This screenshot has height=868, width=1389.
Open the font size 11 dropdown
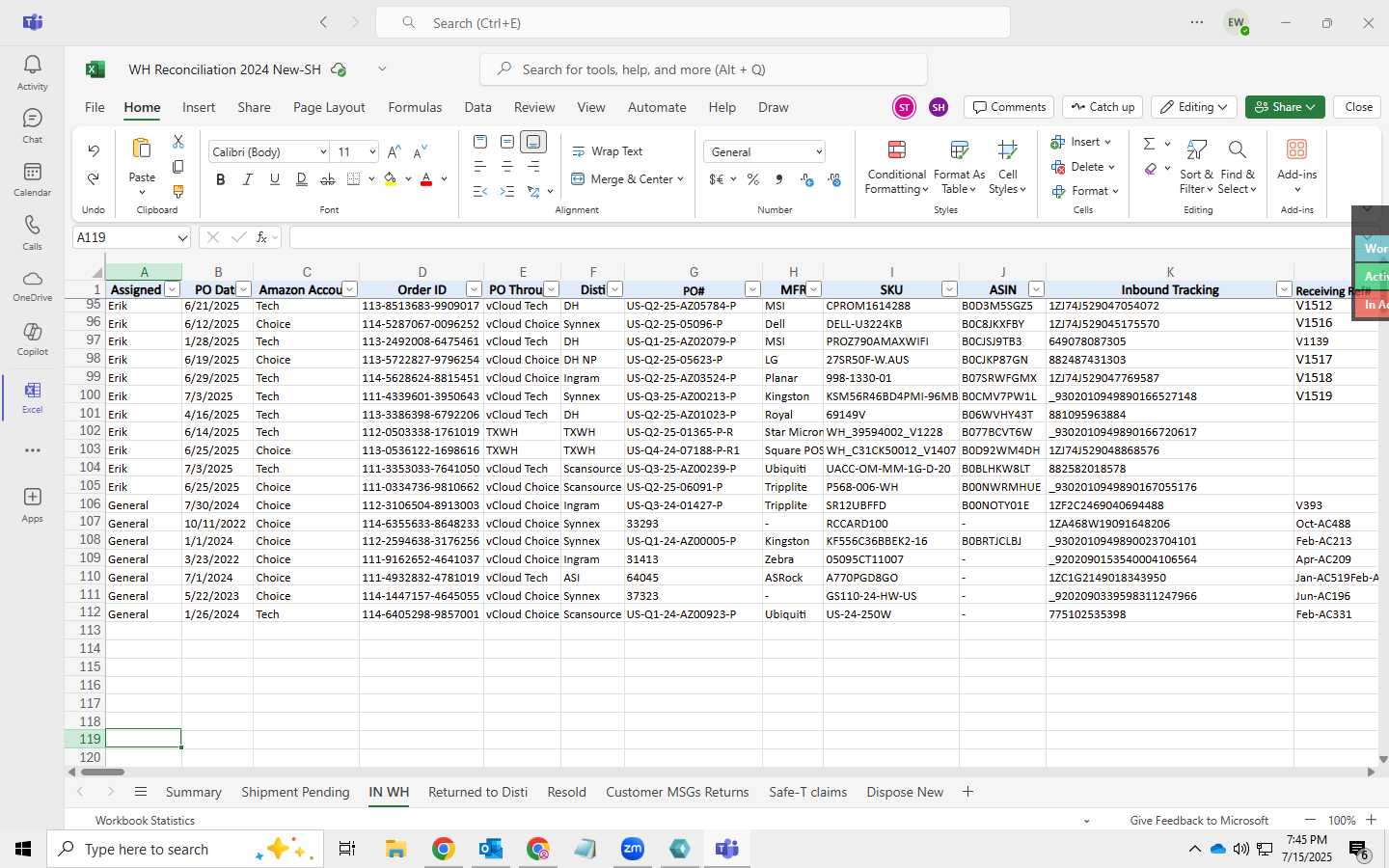click(x=372, y=152)
